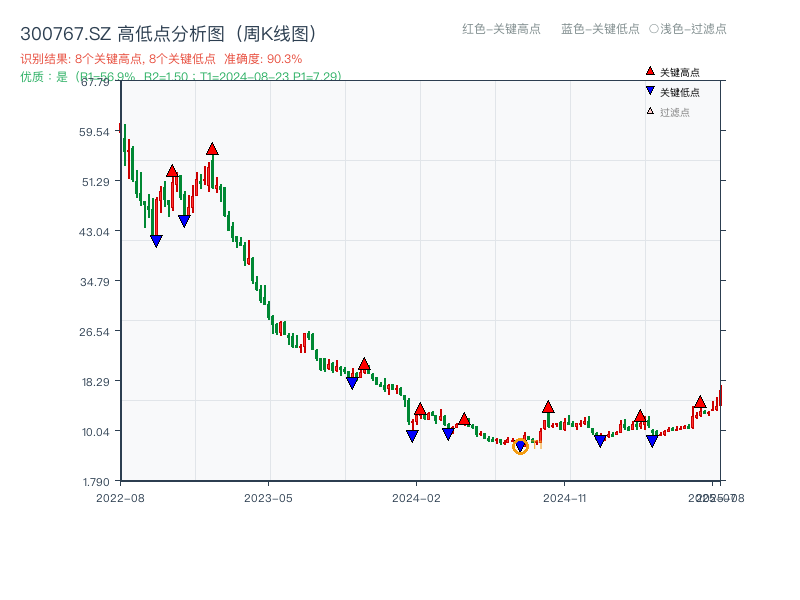Select red key-high triangle just before 2024-11

point(548,407)
